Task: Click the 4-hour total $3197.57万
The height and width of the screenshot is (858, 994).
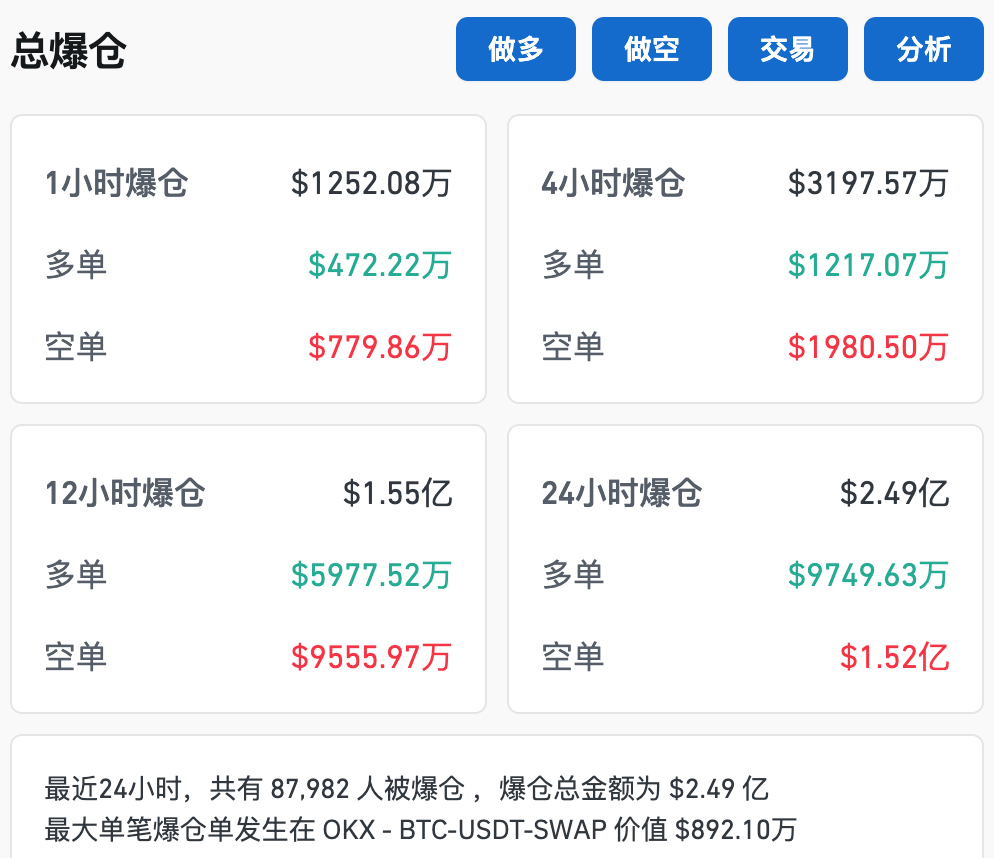Action: point(868,183)
